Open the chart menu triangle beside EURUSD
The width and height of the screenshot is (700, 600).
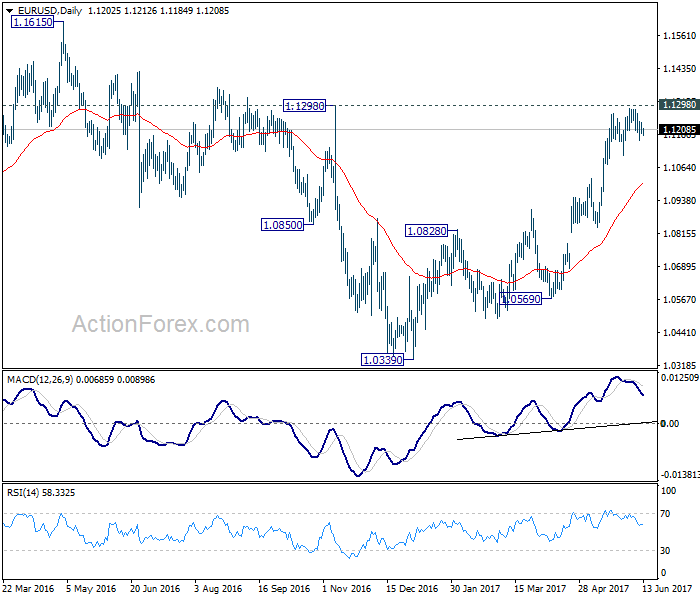9,11
